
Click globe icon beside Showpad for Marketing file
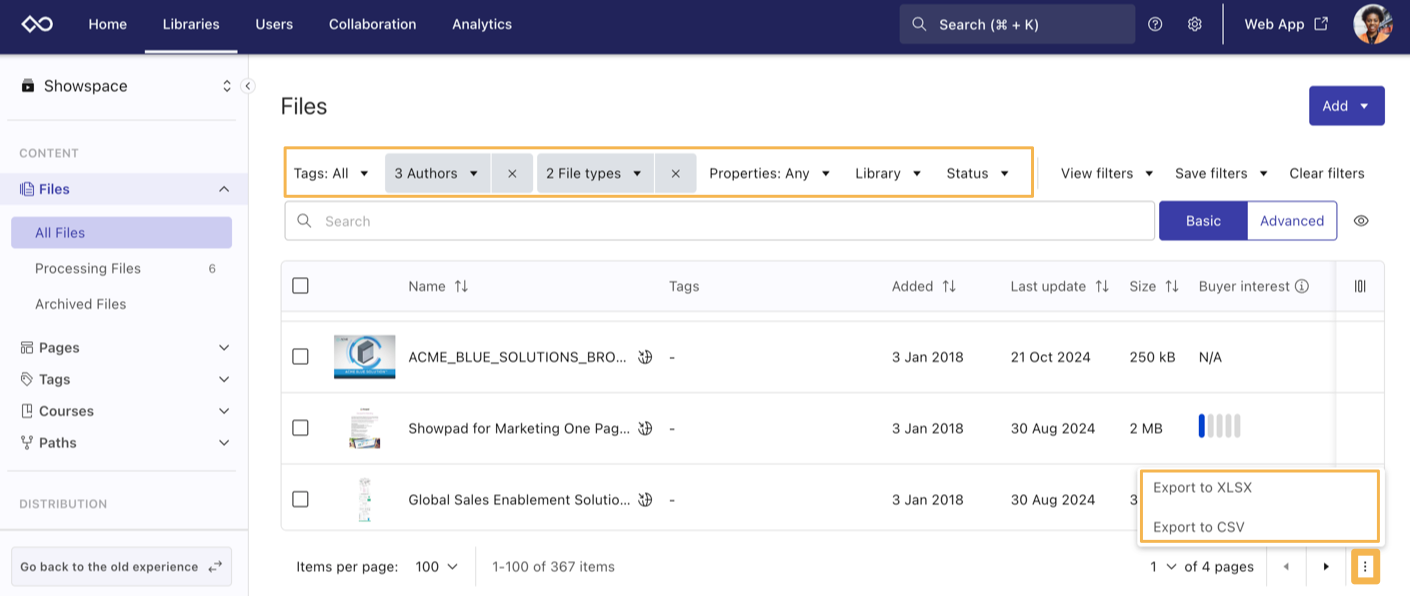tap(645, 428)
